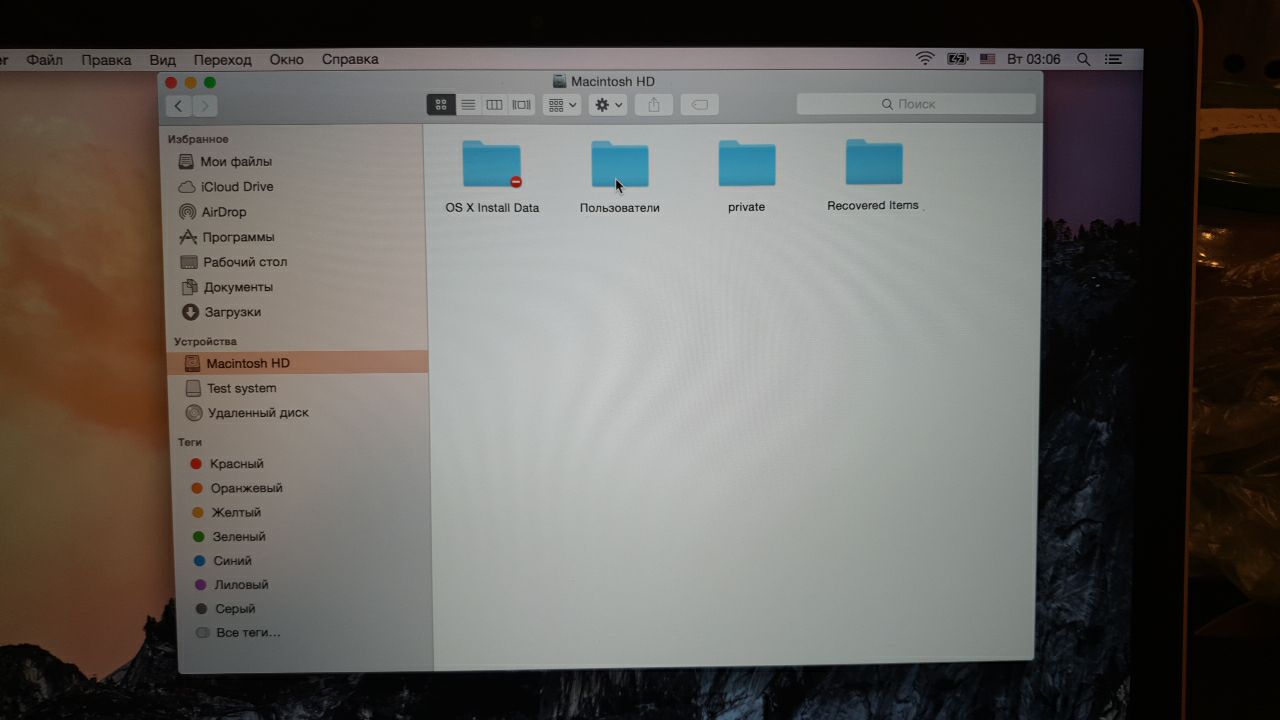Click the Избранное section header
This screenshot has height=720, width=1280.
click(x=198, y=140)
